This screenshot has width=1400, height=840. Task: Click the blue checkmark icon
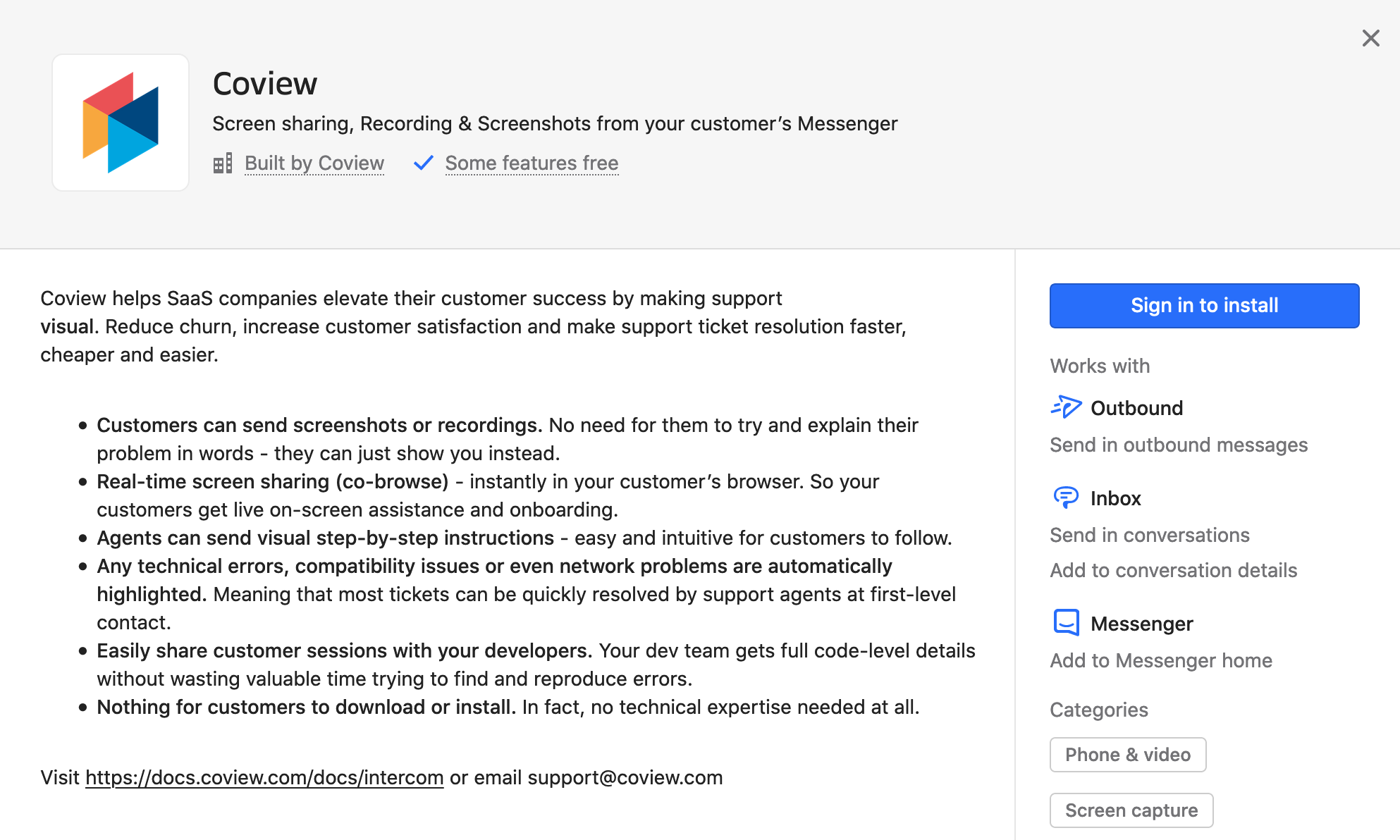point(423,163)
